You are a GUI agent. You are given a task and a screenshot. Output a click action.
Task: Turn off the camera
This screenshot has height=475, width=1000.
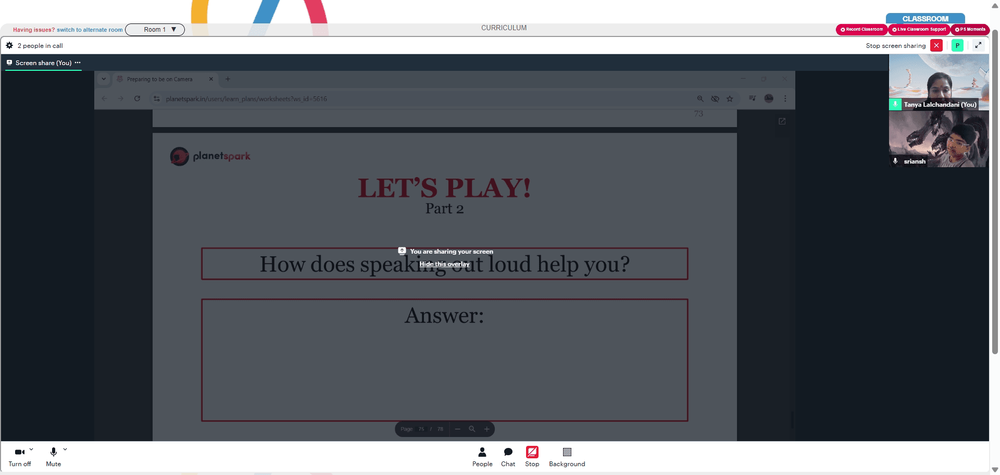point(19,457)
